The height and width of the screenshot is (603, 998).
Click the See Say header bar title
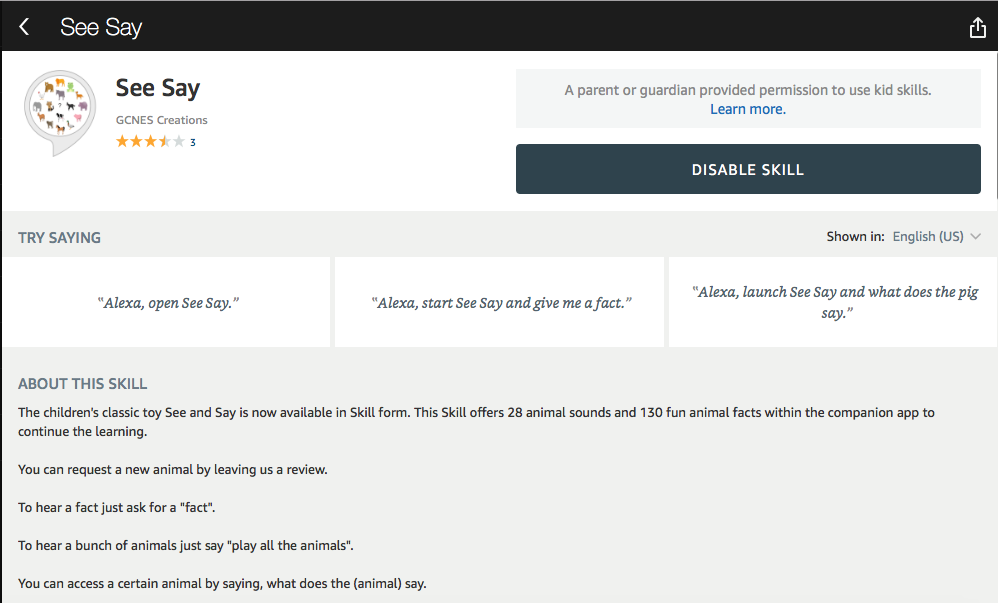pos(101,27)
